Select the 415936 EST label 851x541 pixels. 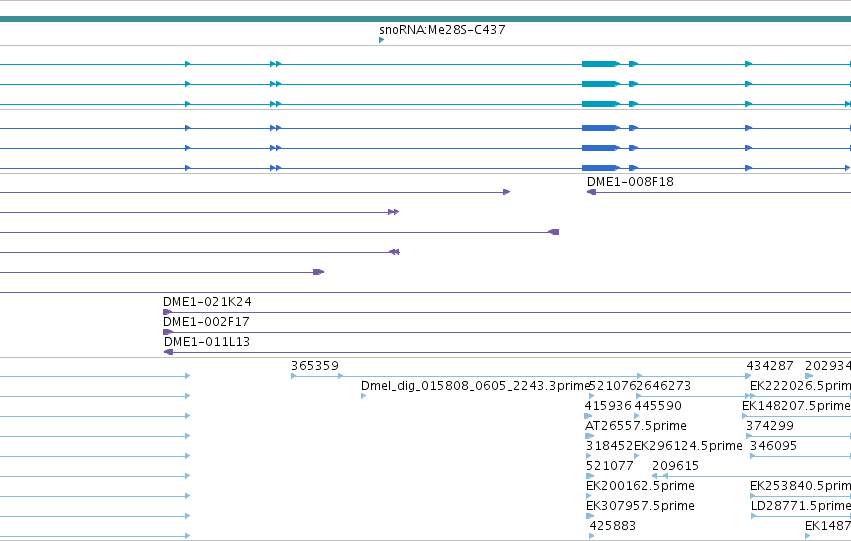point(608,406)
